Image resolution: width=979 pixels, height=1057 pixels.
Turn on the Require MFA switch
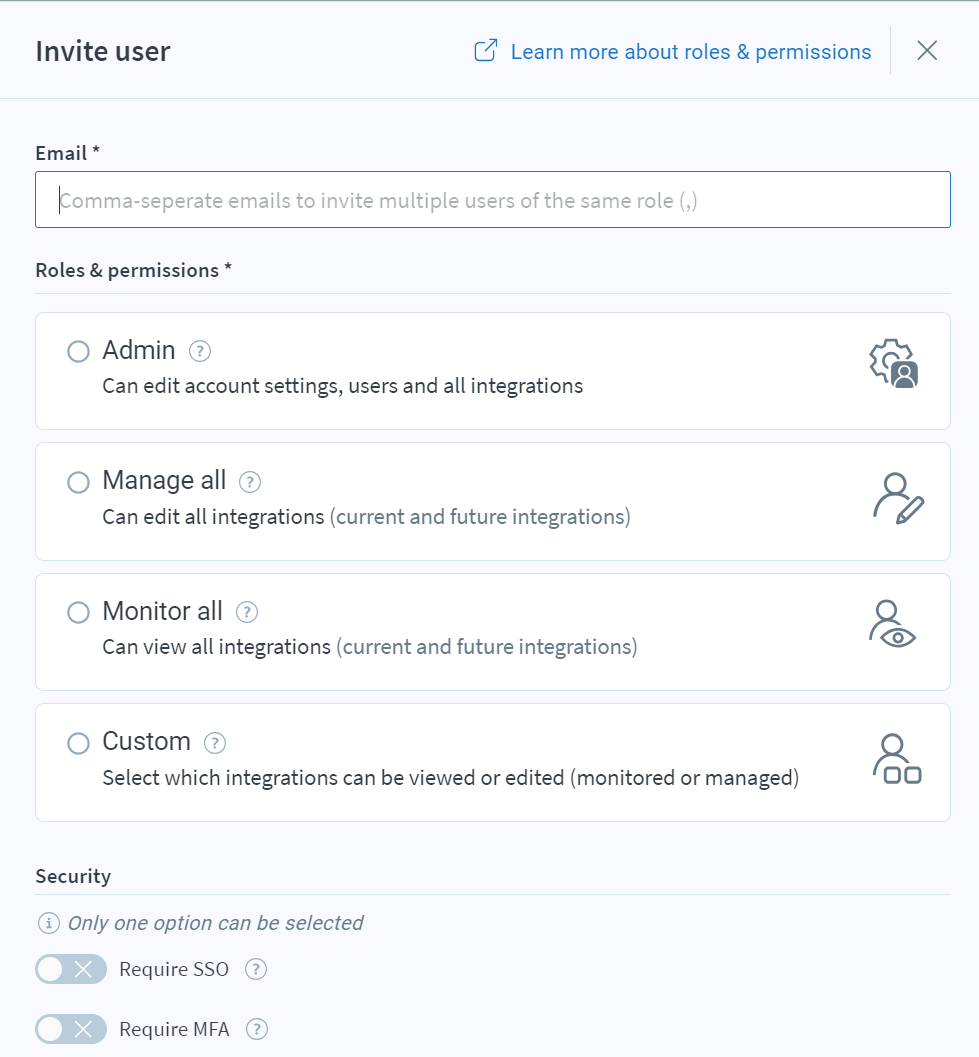pos(71,1029)
